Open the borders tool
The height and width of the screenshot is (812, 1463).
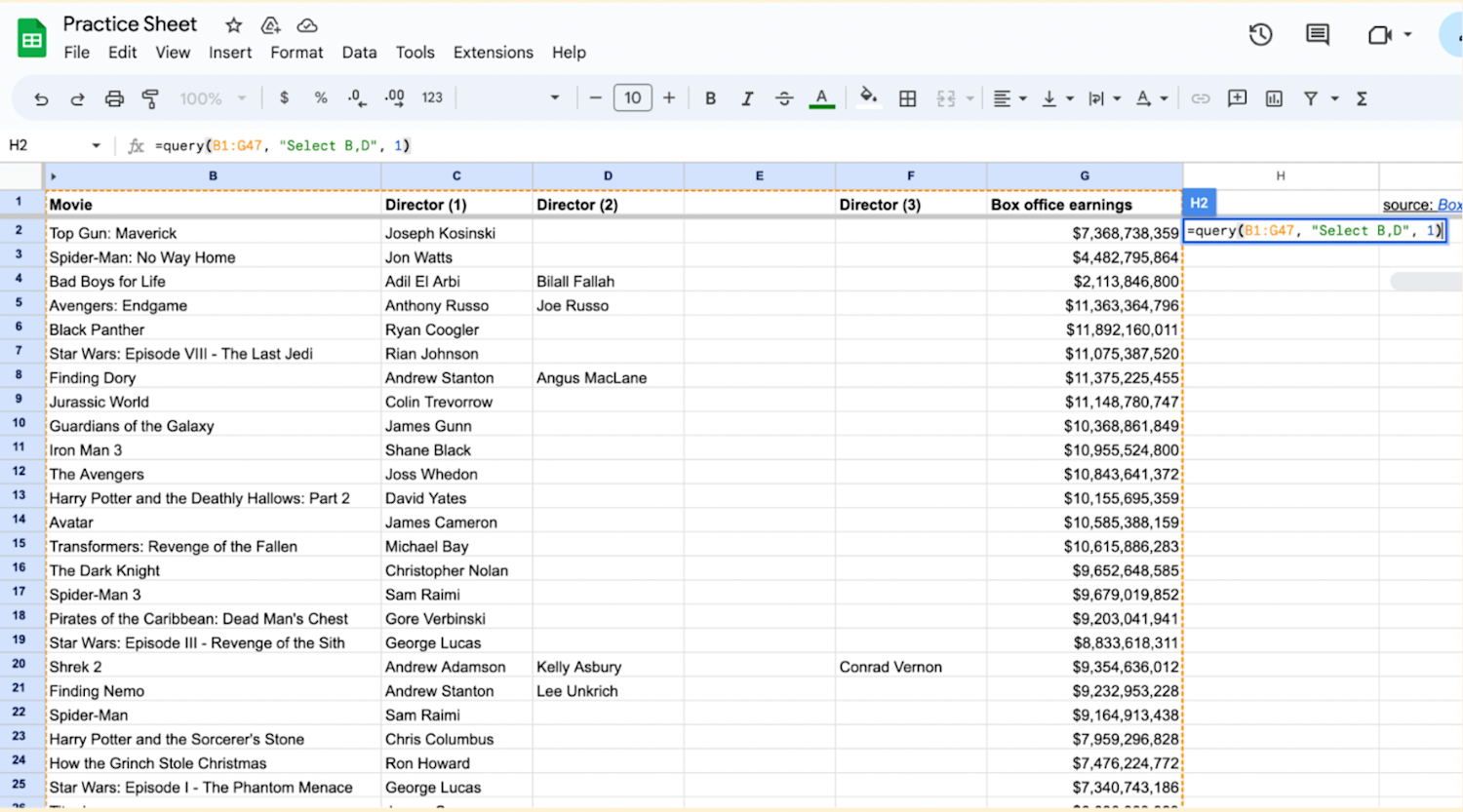[908, 98]
